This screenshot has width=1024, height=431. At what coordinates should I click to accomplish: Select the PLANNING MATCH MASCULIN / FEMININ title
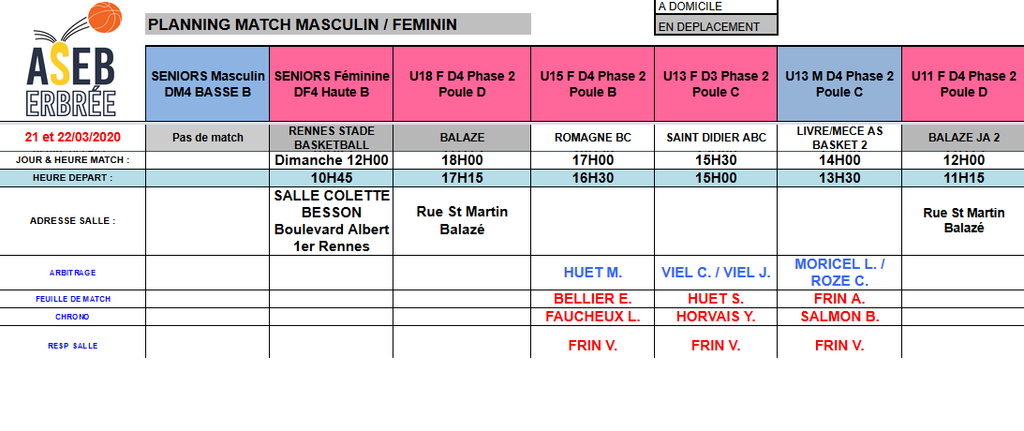[x=302, y=23]
